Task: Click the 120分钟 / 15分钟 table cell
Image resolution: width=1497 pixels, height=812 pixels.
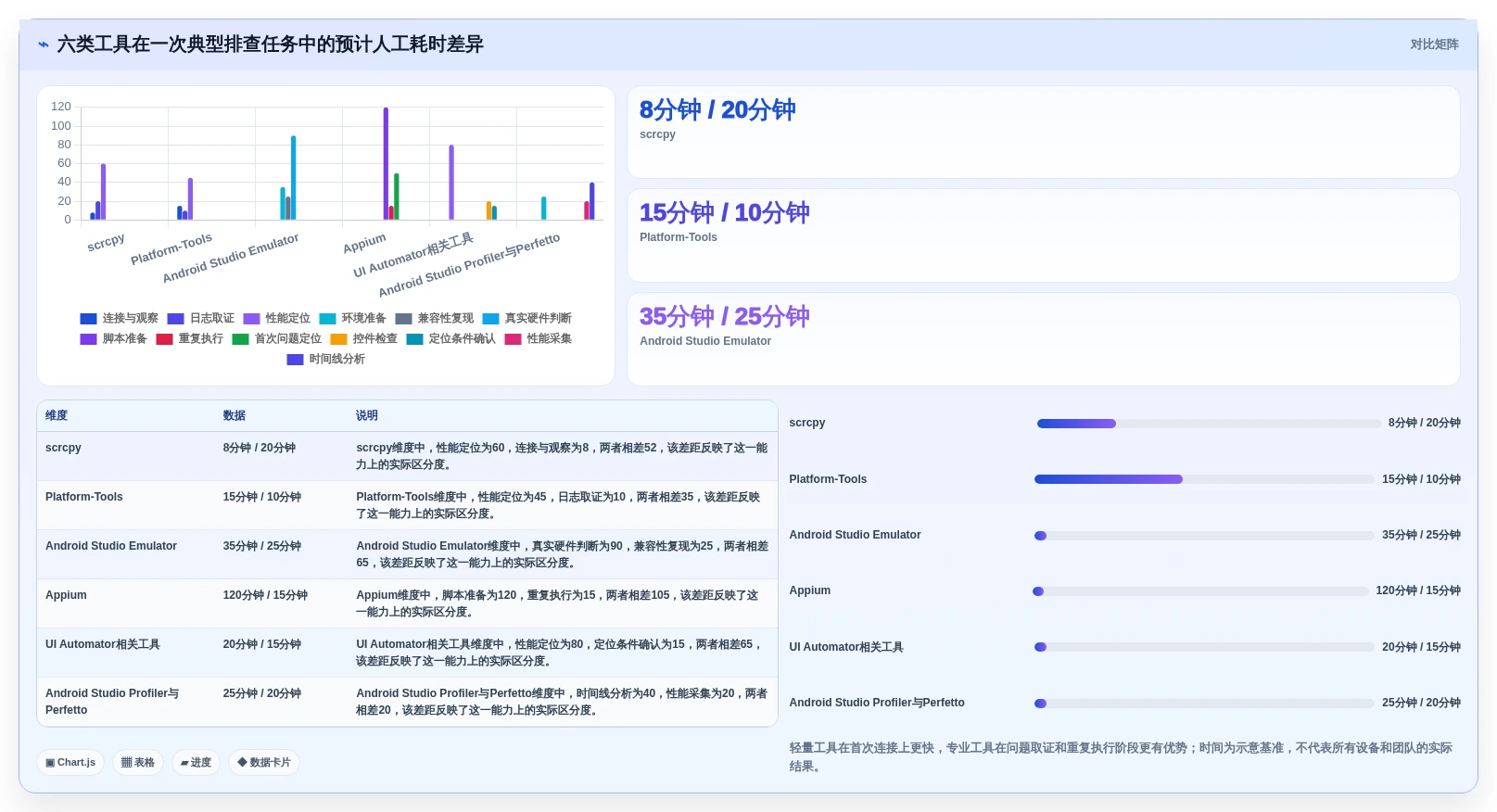Action: pyautogui.click(x=265, y=595)
